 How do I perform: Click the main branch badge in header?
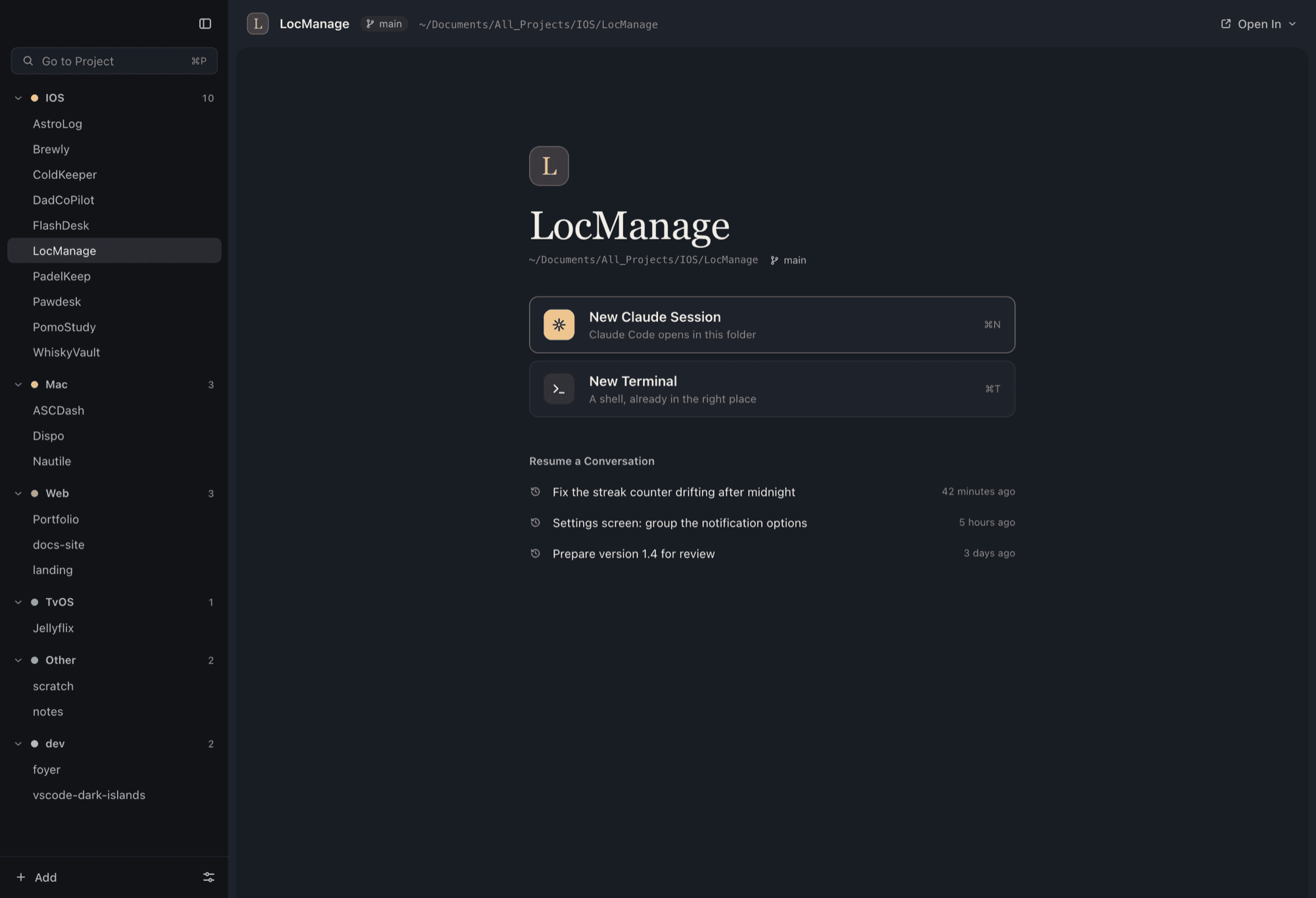[x=384, y=24]
